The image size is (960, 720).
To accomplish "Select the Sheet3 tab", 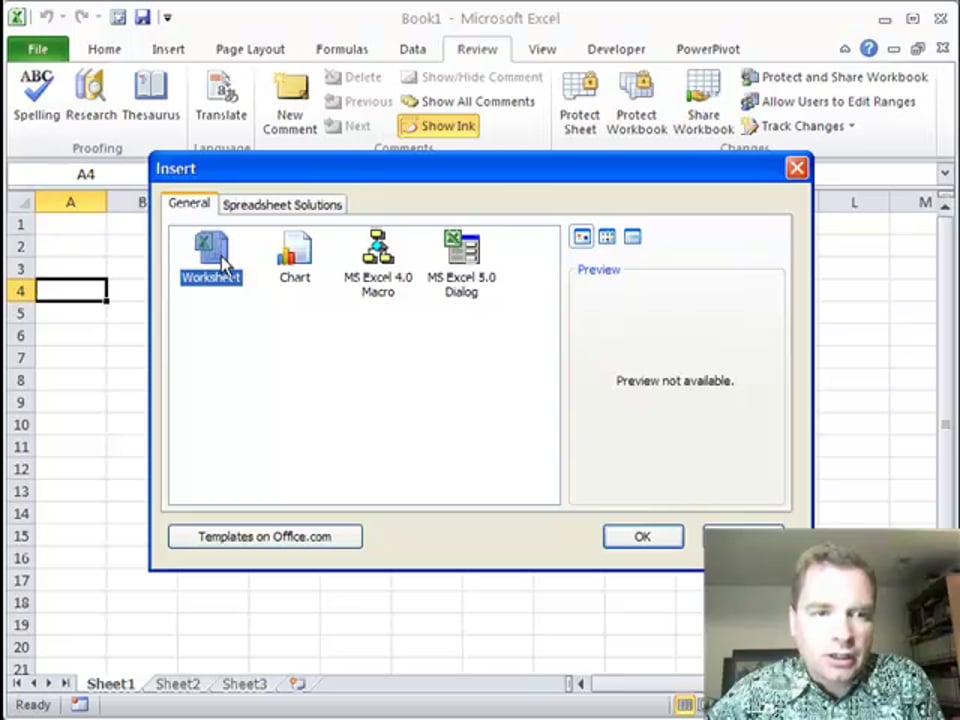I will (244, 684).
